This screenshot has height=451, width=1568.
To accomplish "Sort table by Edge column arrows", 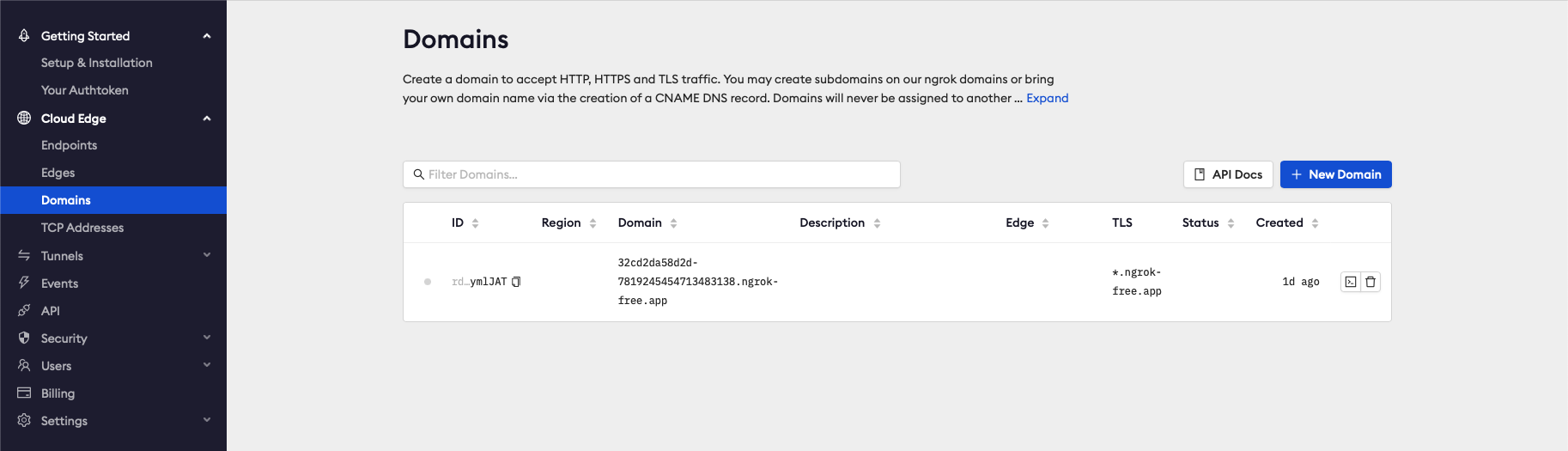I will click(1045, 223).
